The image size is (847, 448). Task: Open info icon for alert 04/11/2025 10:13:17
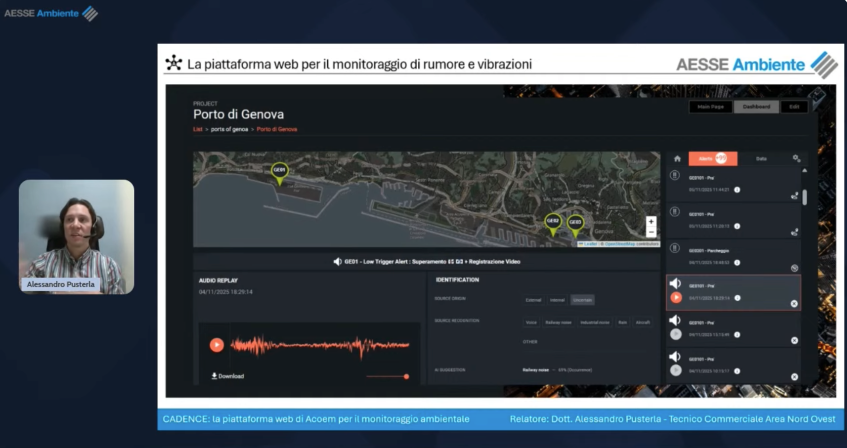point(737,371)
